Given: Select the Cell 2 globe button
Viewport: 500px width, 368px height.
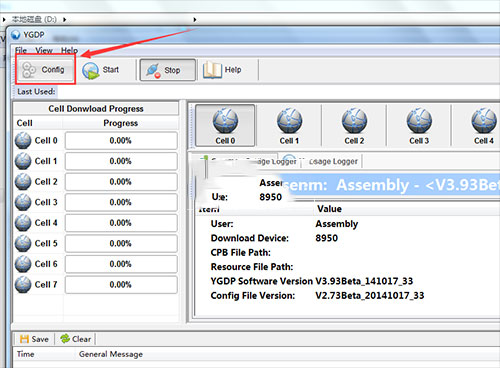Looking at the screenshot, I should 354,125.
